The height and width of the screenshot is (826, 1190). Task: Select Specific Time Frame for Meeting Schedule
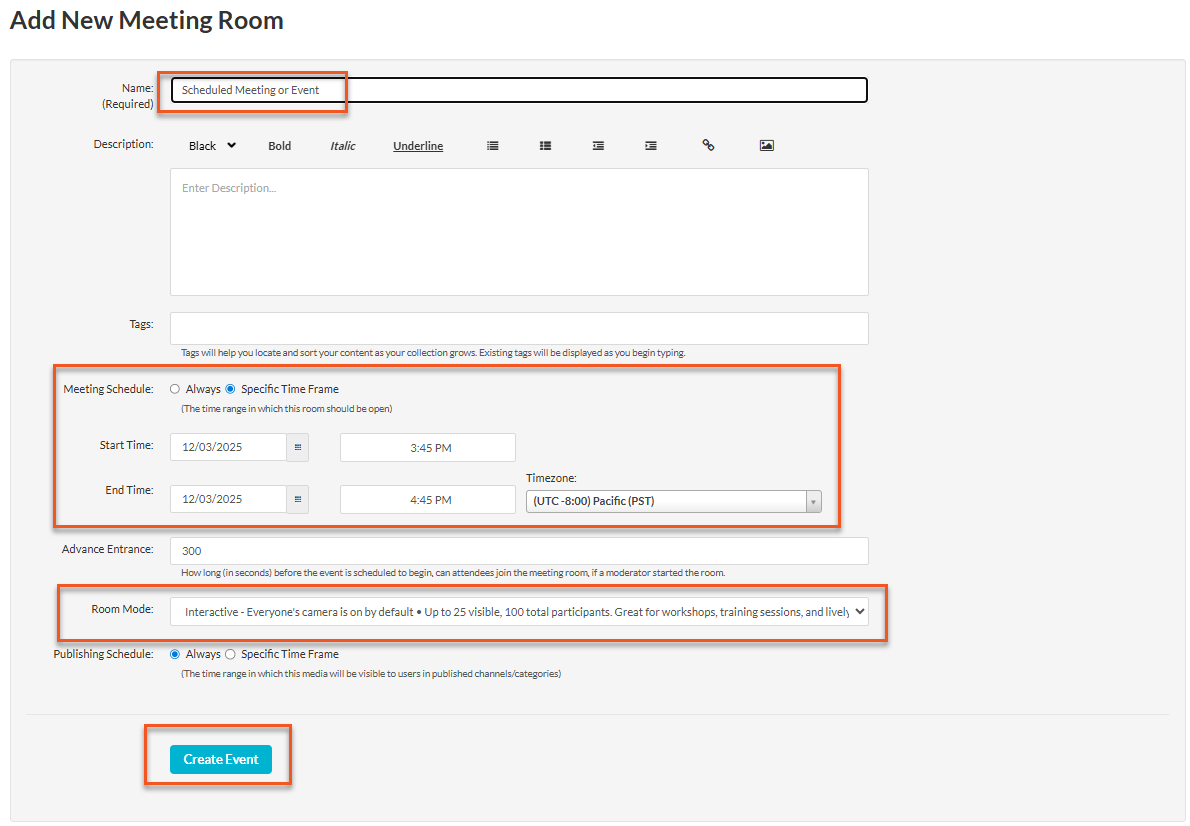(230, 389)
